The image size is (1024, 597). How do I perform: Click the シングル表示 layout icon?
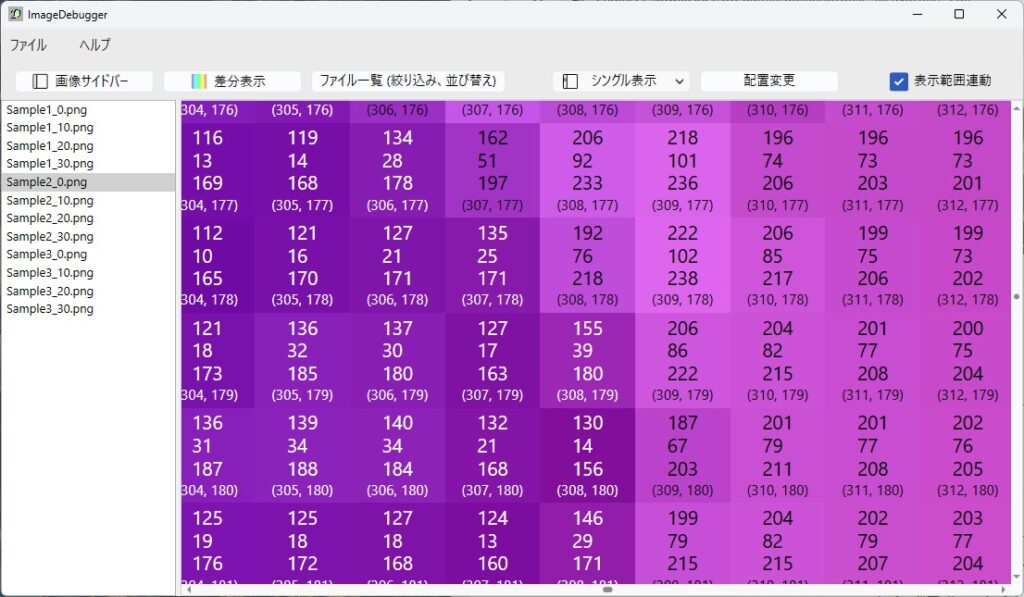(x=570, y=81)
